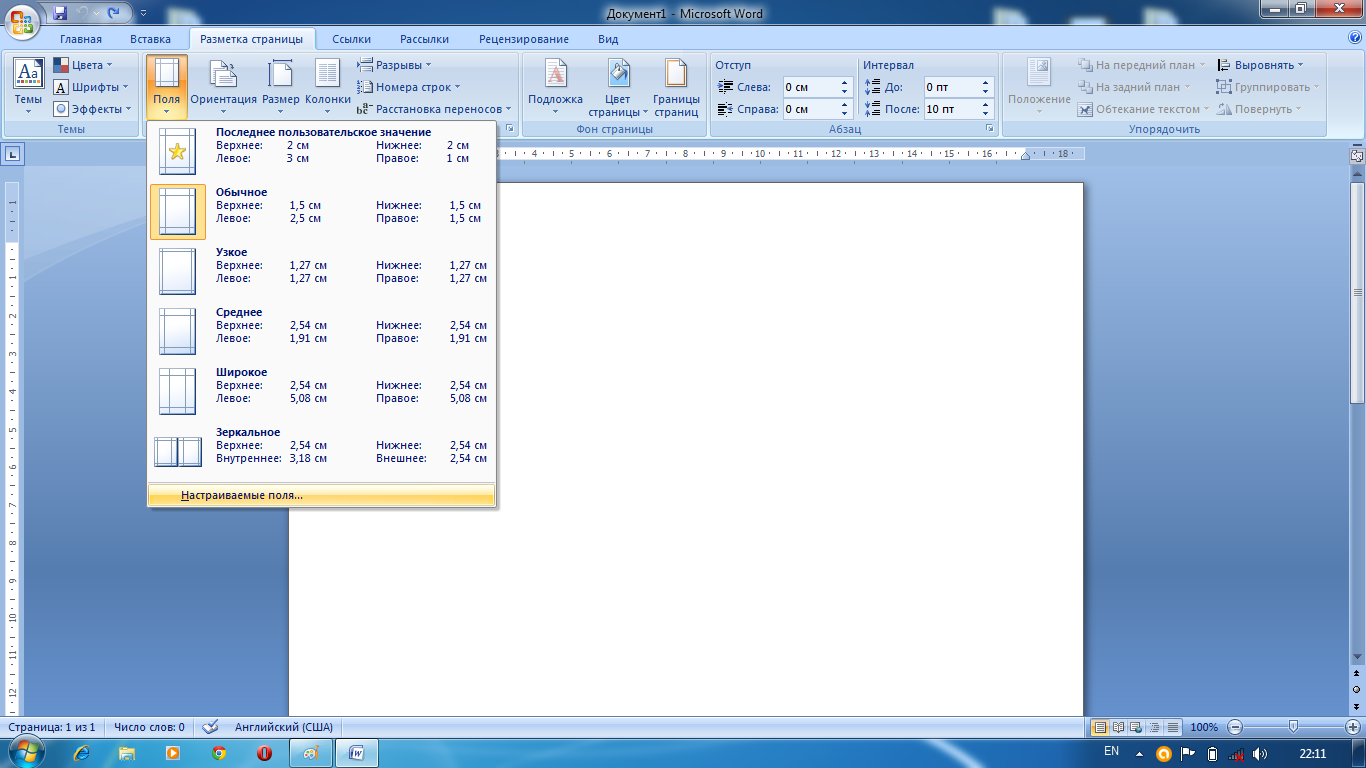The image size is (1366, 768).
Task: Click Число слов: 0 word count
Action: [149, 727]
